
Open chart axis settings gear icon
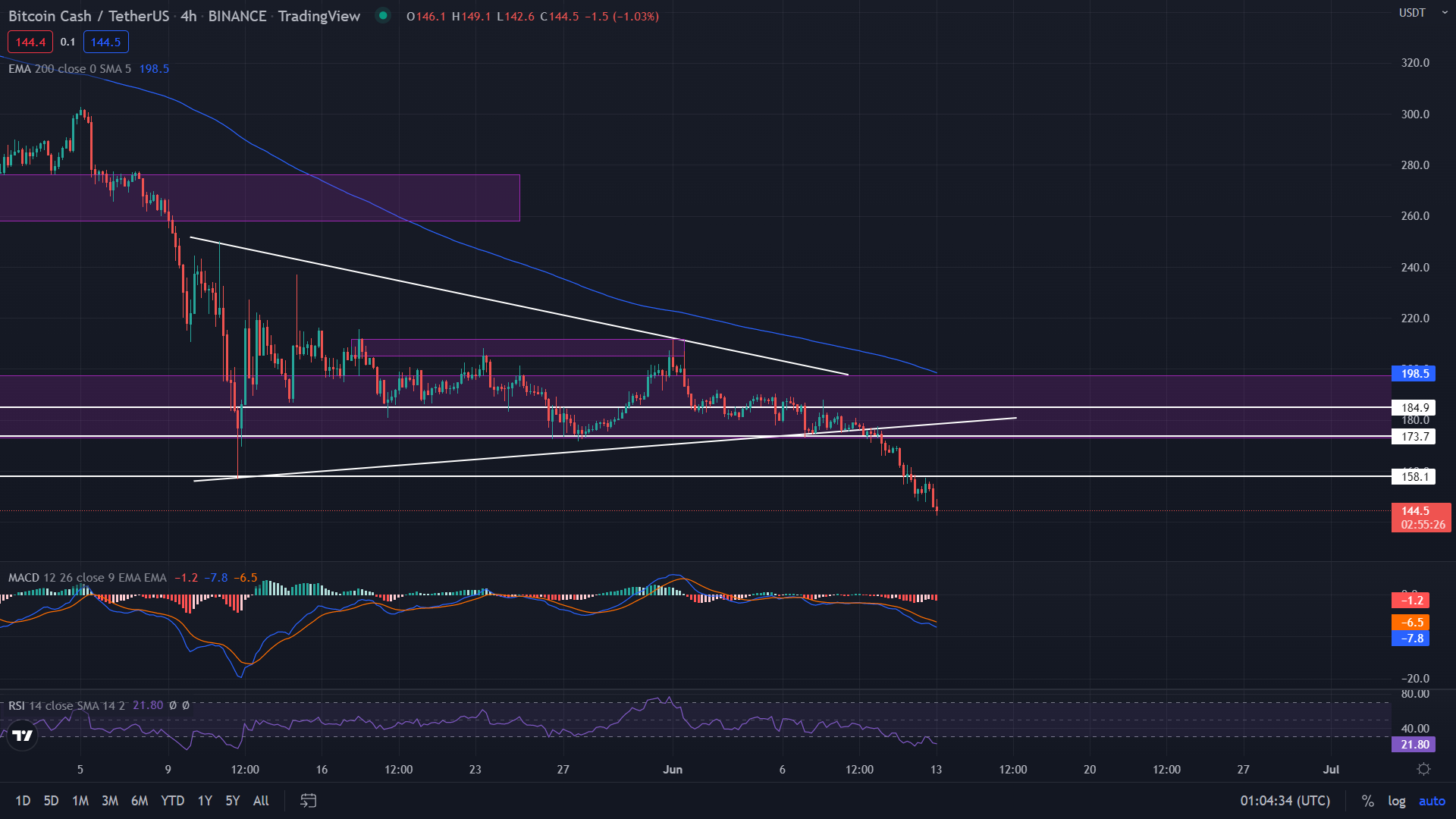[x=1423, y=769]
